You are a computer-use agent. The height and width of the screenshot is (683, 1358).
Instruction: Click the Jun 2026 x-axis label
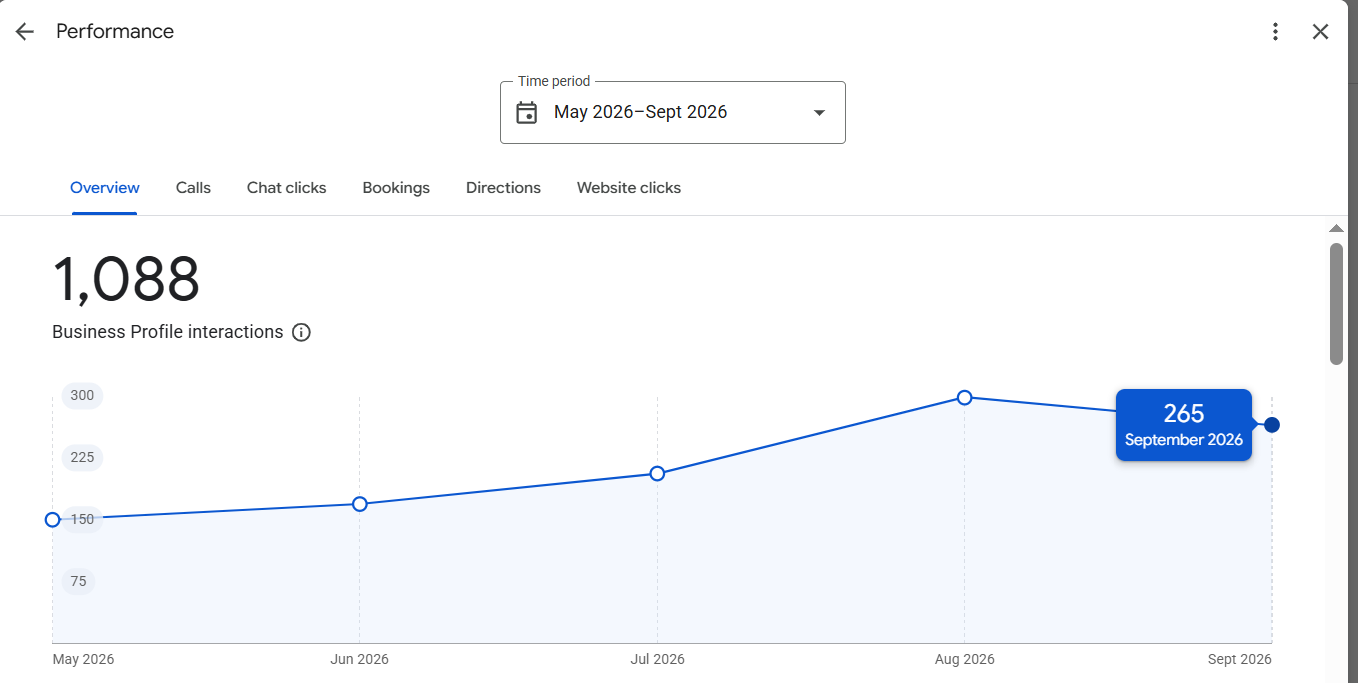359,659
